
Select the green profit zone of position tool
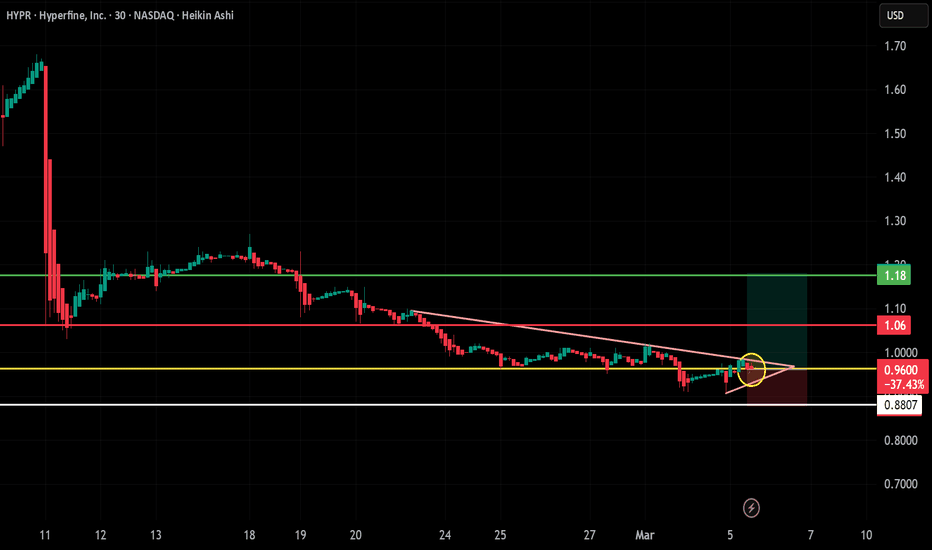(x=777, y=321)
